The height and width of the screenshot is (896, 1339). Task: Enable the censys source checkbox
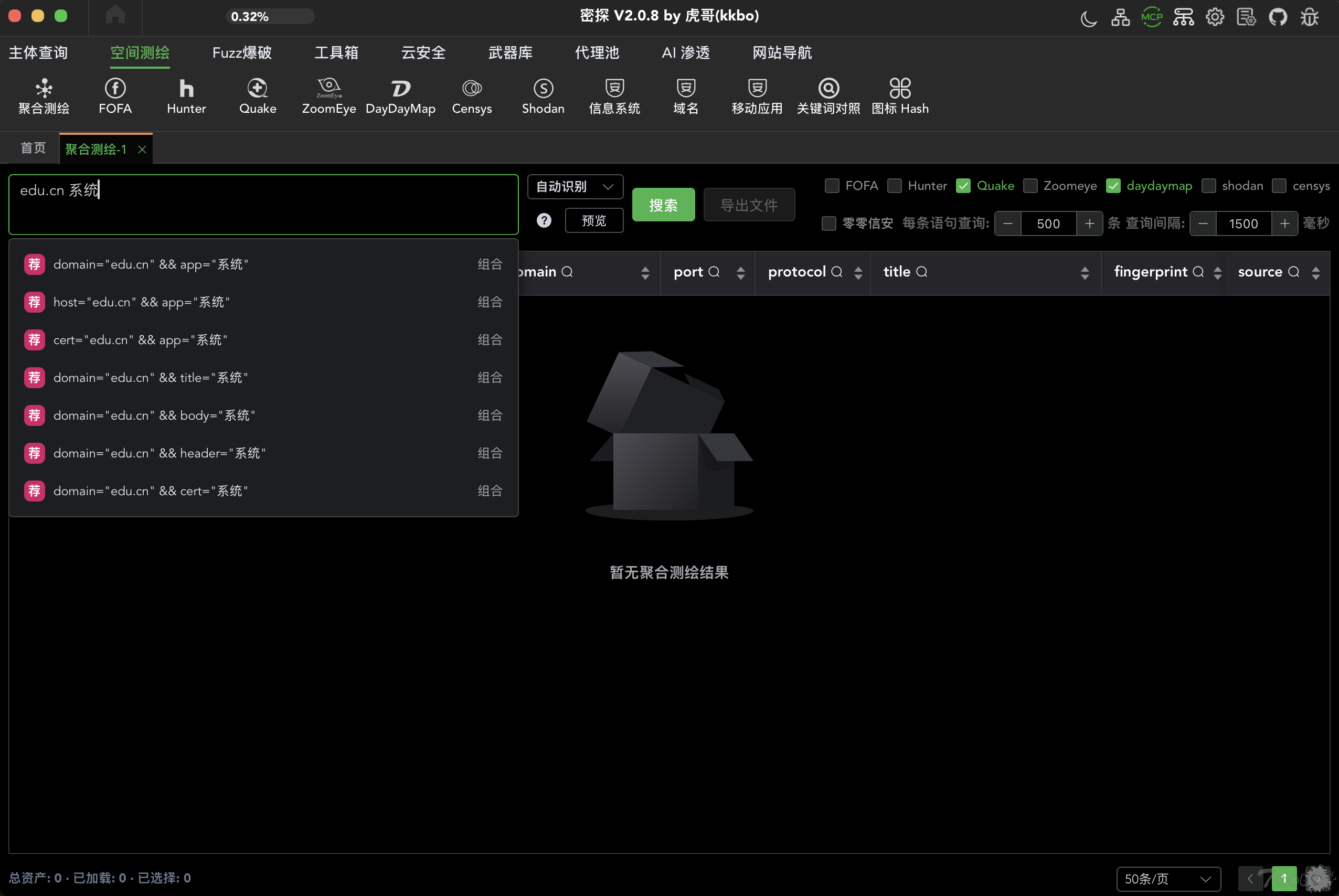1279,186
